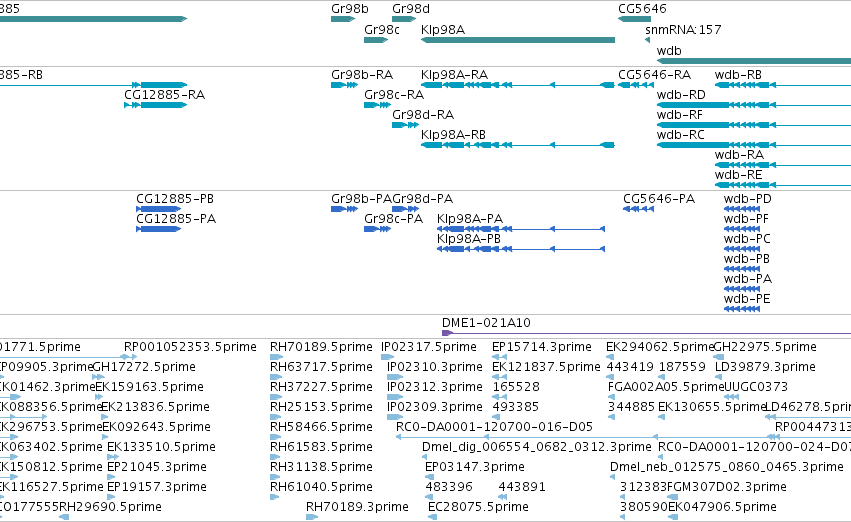Select the wdb-RE transcript label
851x522 pixels.
coord(738,175)
